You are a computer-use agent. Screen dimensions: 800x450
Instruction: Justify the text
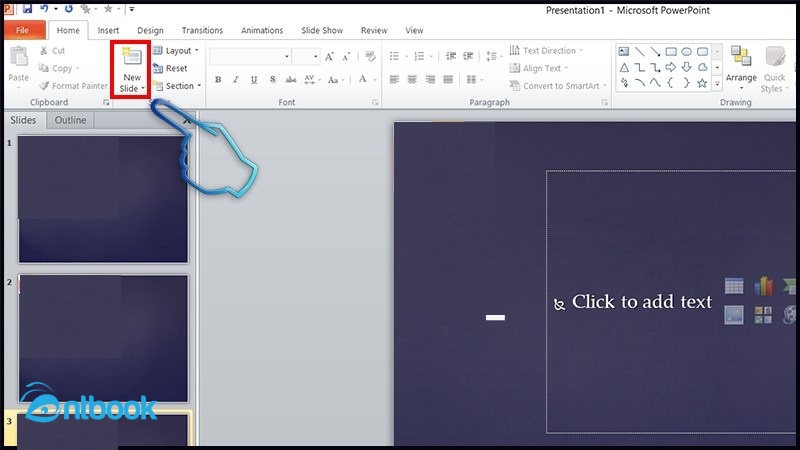448,80
